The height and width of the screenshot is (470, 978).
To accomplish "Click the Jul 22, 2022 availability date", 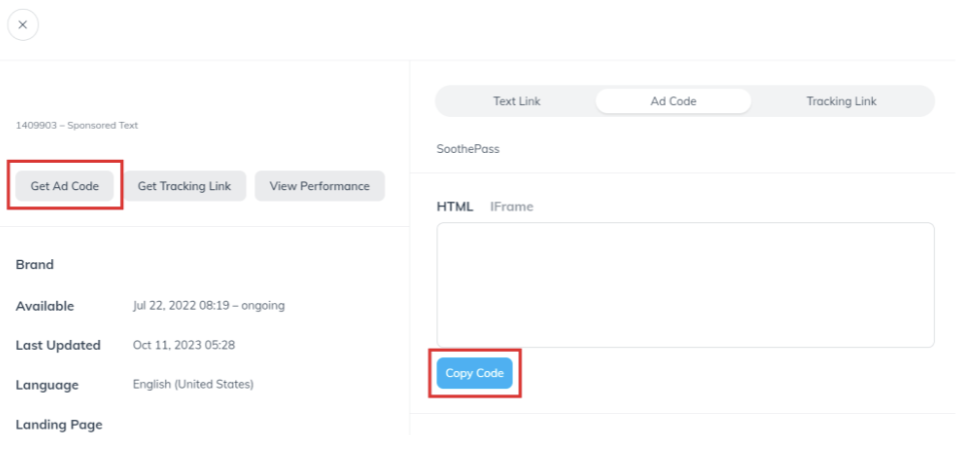I will pos(208,306).
